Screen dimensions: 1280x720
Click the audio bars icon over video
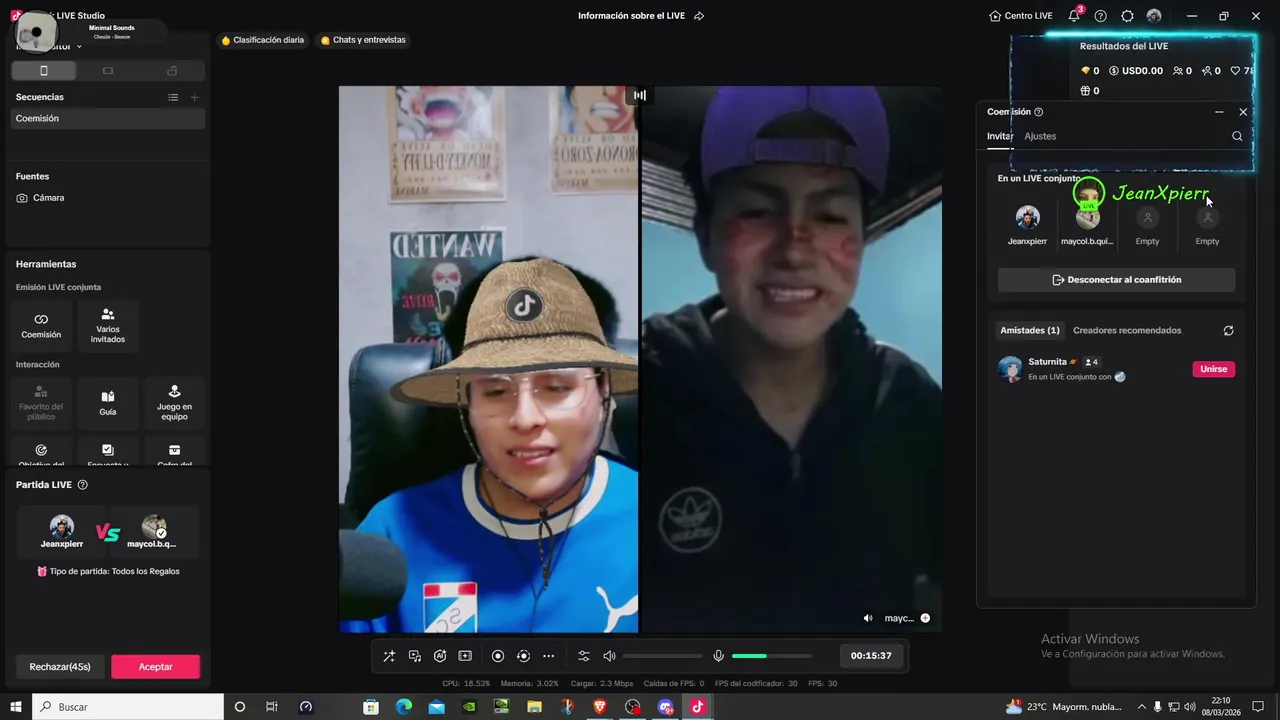640,96
